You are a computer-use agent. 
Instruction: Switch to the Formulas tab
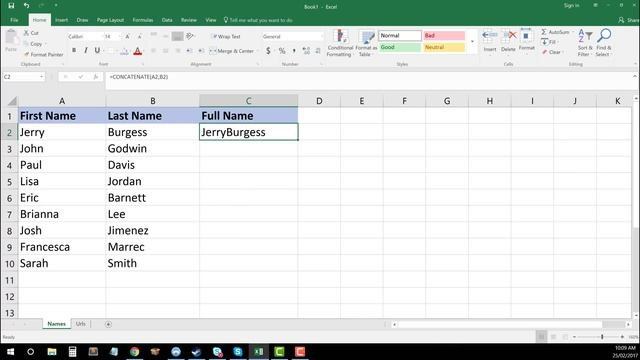click(x=143, y=20)
